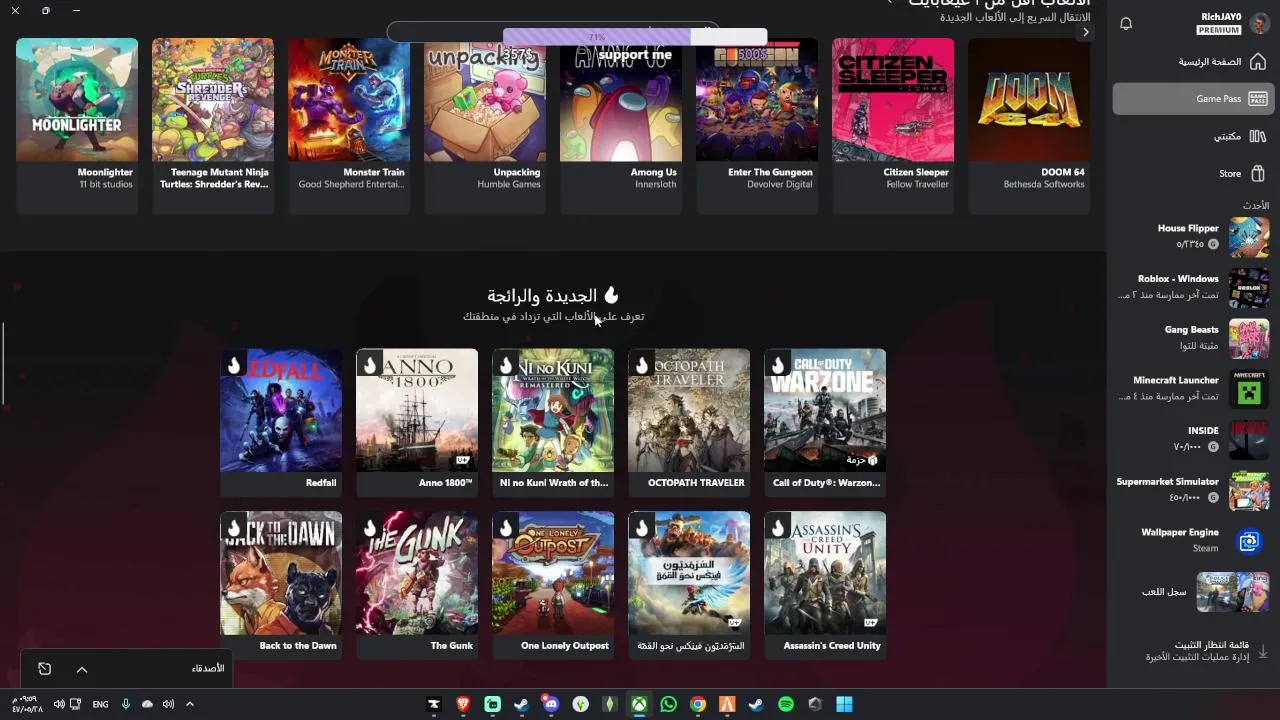Open Enter the Gungeon card
Image resolution: width=1280 pixels, height=720 pixels.
pos(757,125)
